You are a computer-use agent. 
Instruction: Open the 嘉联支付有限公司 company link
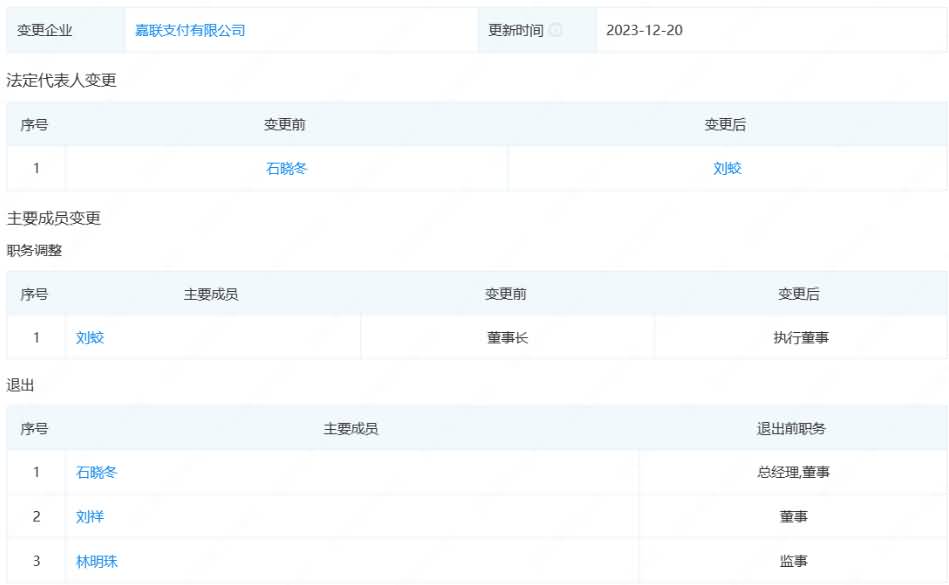[190, 30]
